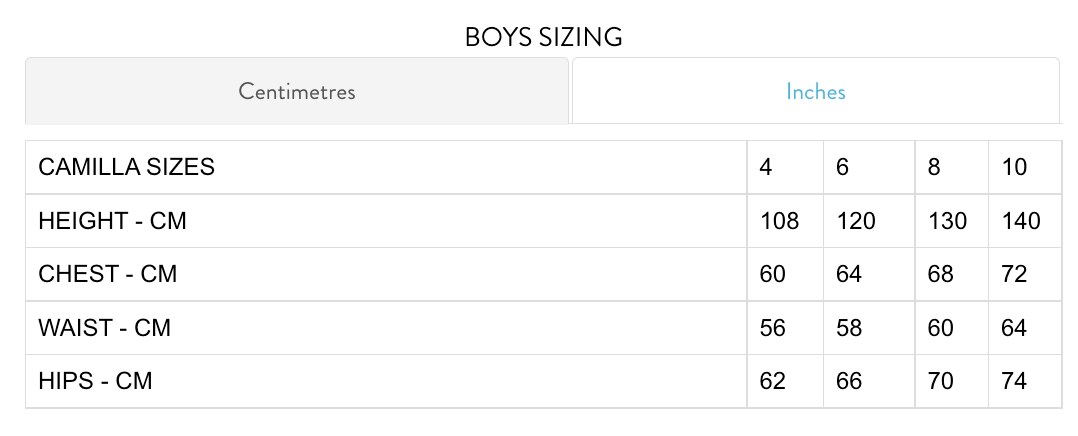The image size is (1078, 436).
Task: Click size 10 column header
Action: coord(1014,167)
